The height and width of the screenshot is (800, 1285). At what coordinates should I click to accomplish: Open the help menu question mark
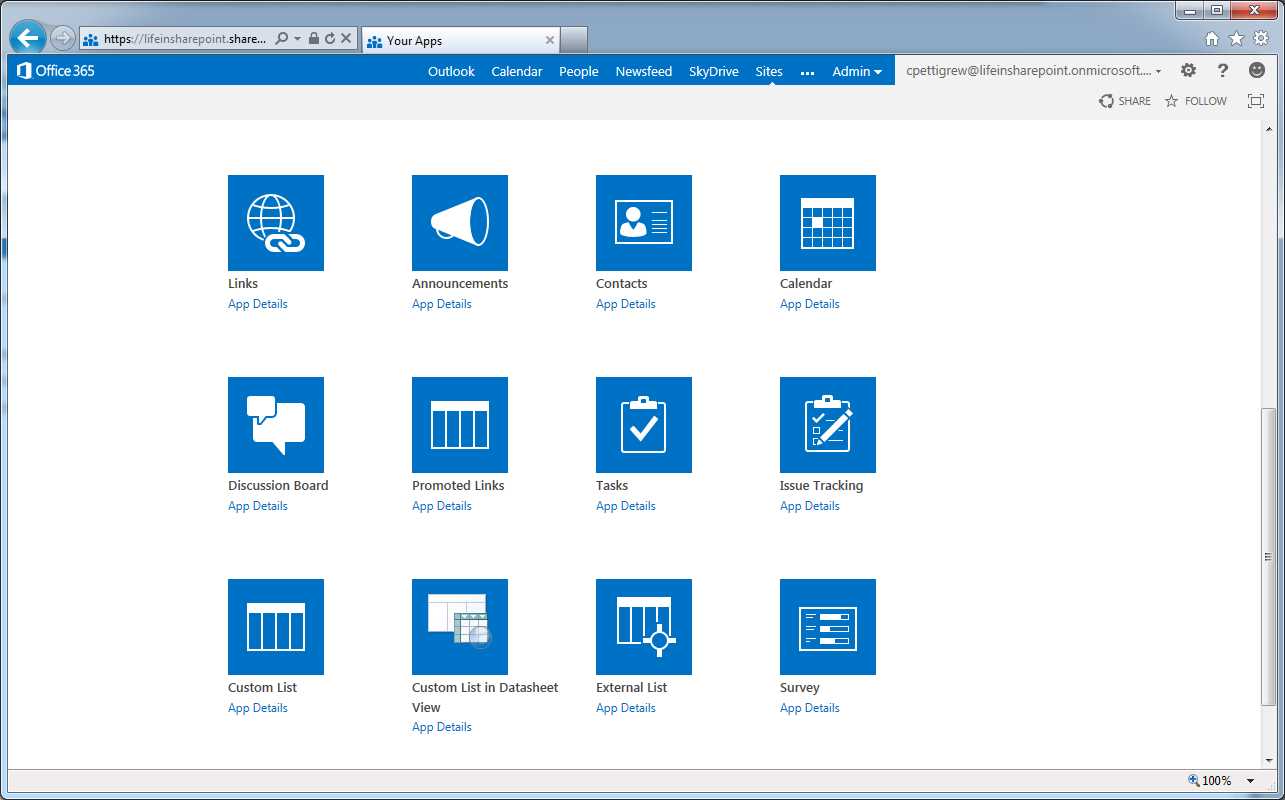pos(1222,70)
